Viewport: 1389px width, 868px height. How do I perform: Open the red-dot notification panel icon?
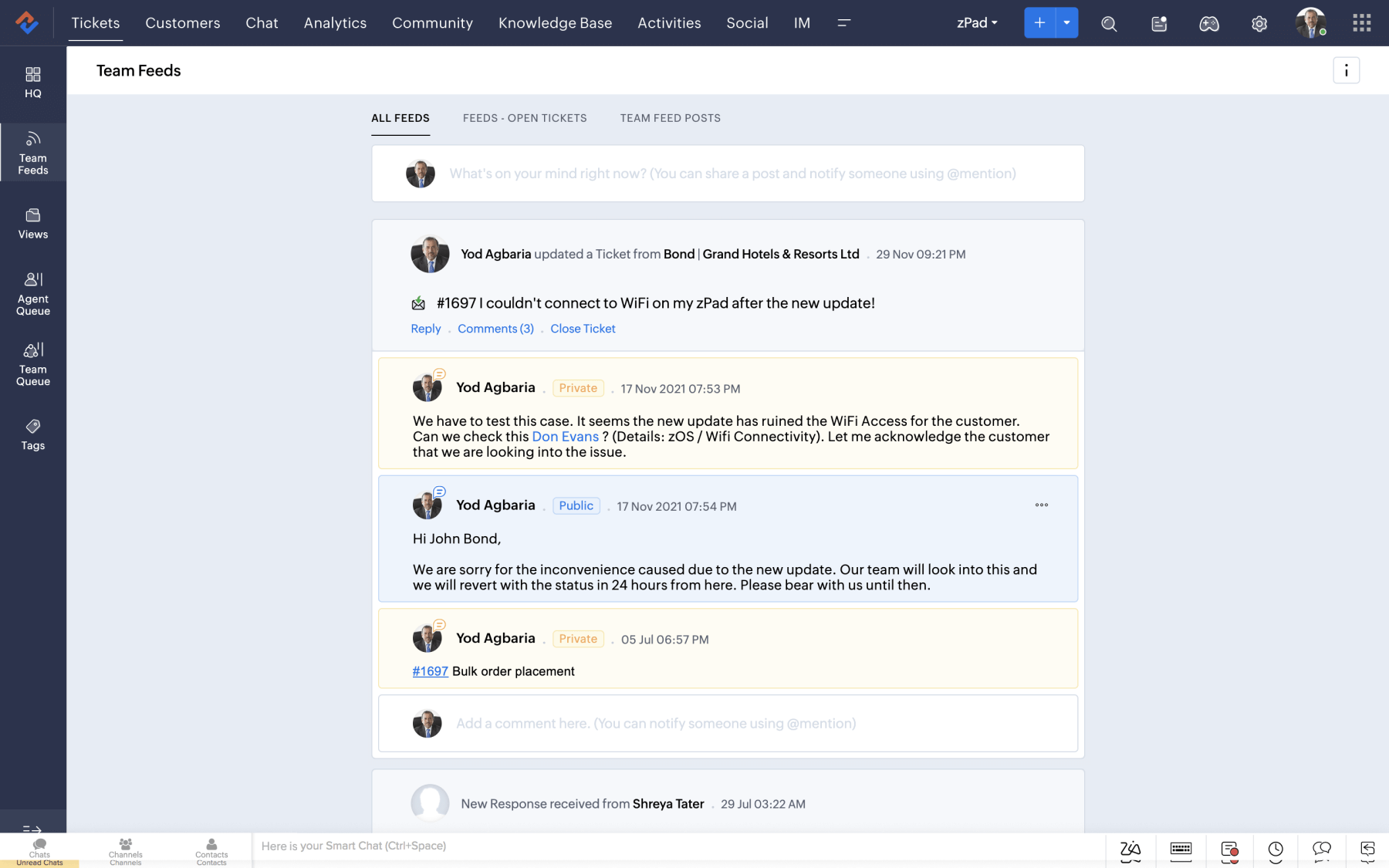click(x=1229, y=851)
